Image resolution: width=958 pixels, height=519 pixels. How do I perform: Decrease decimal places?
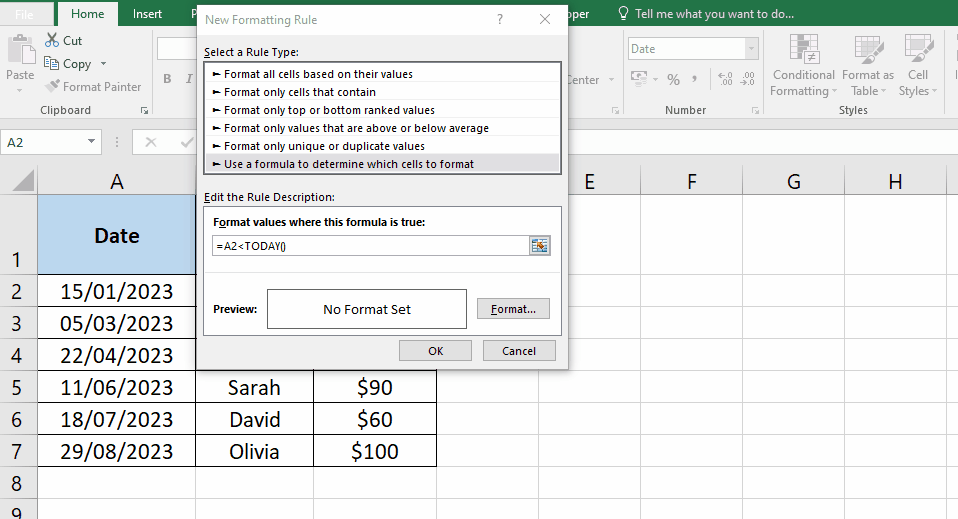[x=748, y=79]
